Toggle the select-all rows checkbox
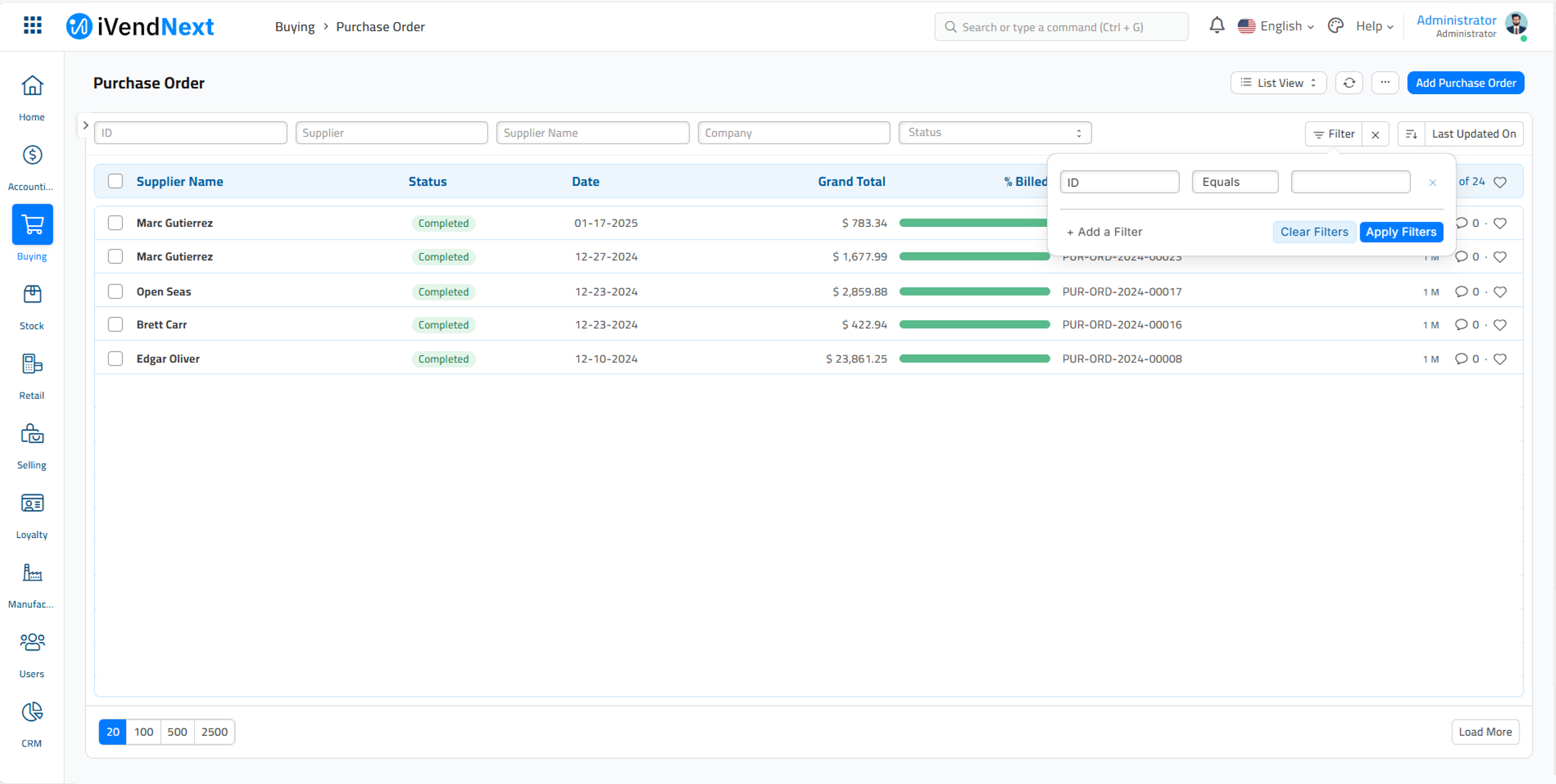The image size is (1556, 784). click(x=117, y=181)
